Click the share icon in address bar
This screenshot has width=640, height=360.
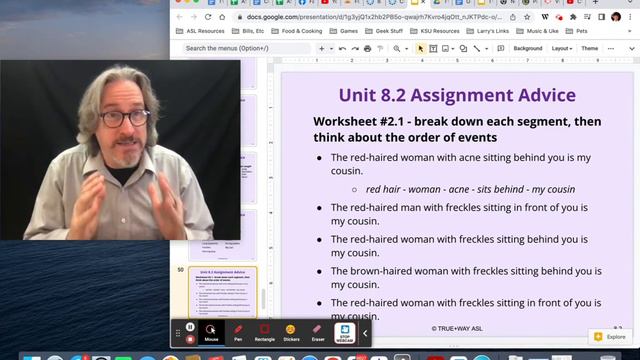513,17
